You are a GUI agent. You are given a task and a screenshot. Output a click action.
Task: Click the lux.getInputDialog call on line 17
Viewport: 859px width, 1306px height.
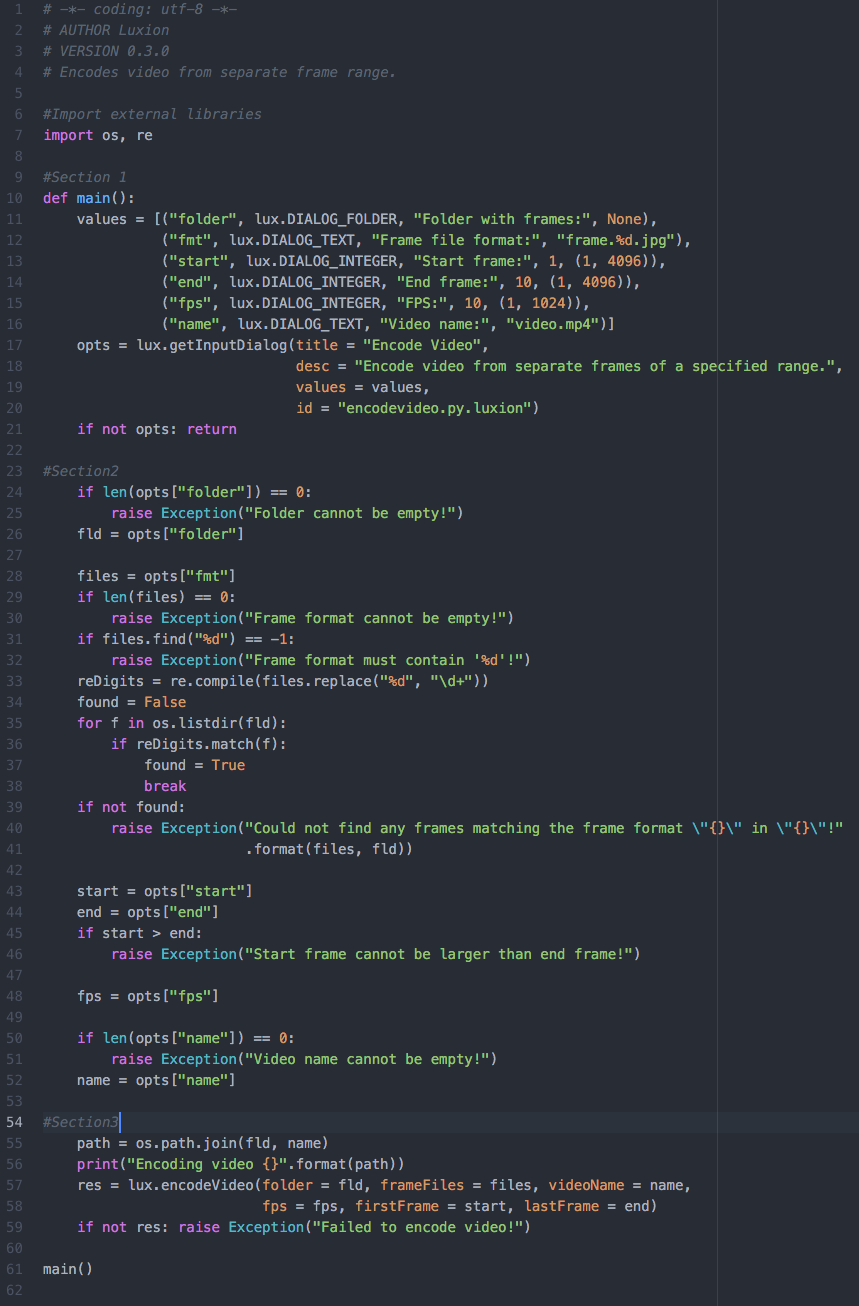212,344
